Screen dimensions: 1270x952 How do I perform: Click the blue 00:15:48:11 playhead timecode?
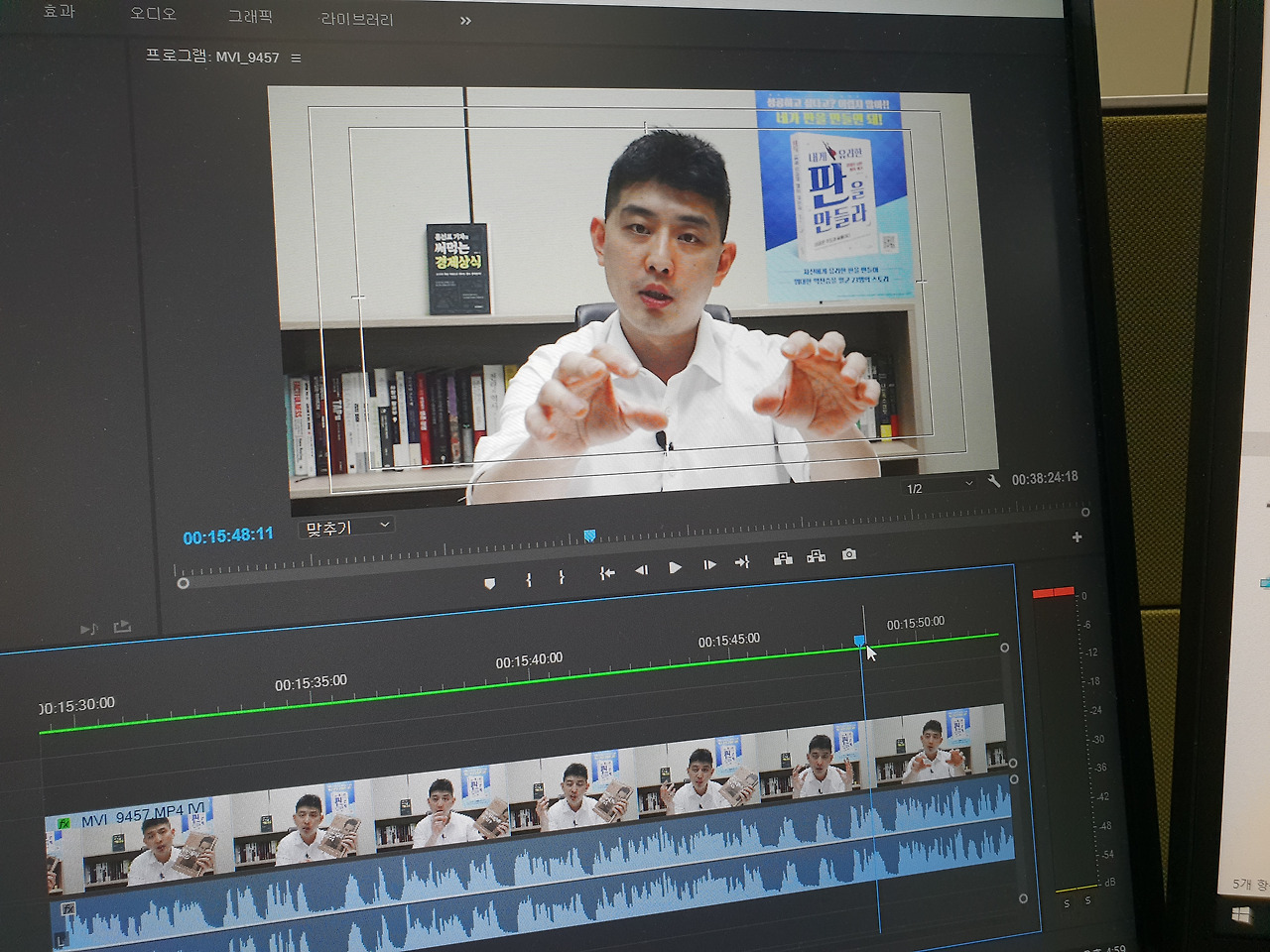click(228, 535)
